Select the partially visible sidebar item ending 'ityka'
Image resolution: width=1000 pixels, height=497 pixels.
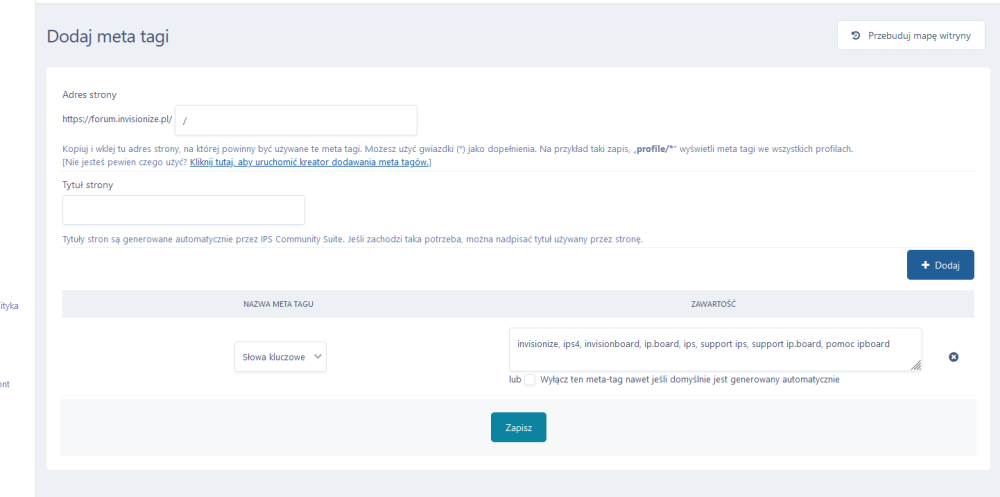[x=9, y=307]
